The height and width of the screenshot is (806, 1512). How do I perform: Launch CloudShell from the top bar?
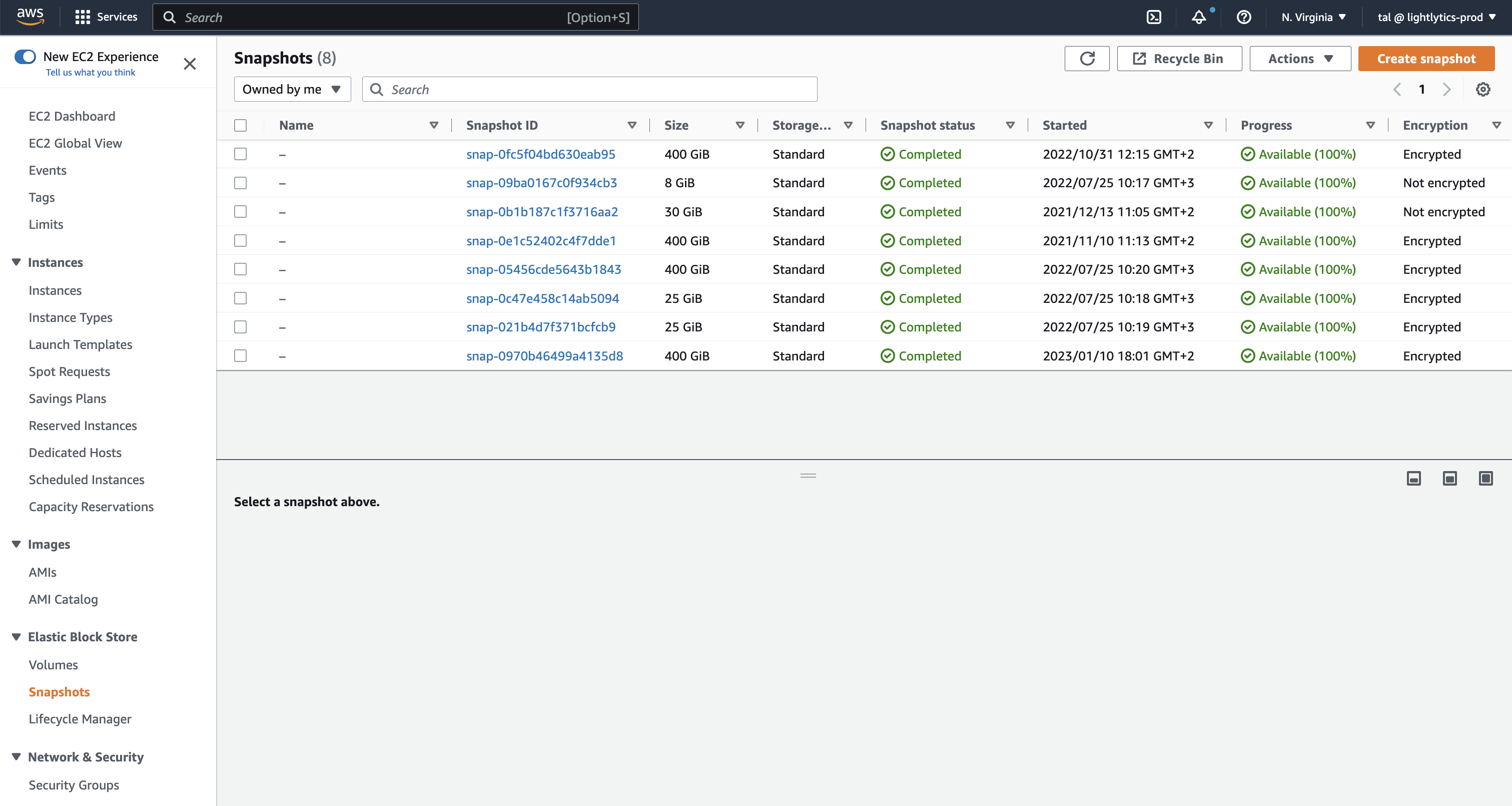click(x=1154, y=17)
